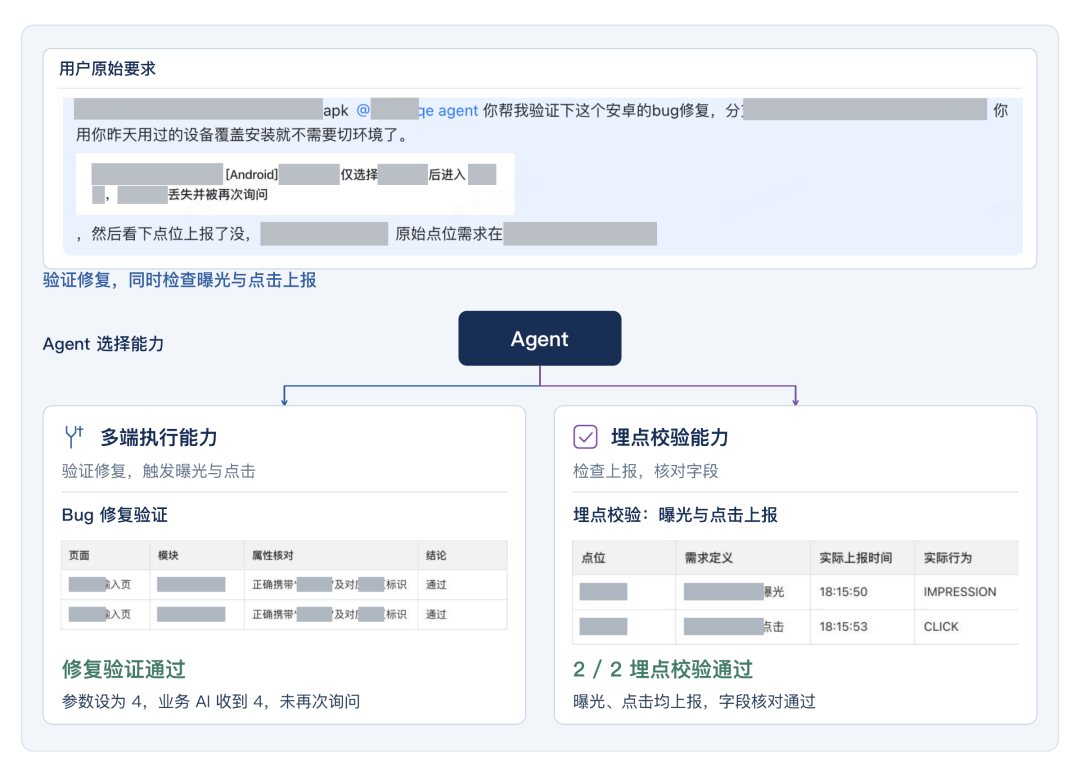The height and width of the screenshot is (775, 1080).
Task: Click the 多端执行能力 card title
Action: pos(159,437)
